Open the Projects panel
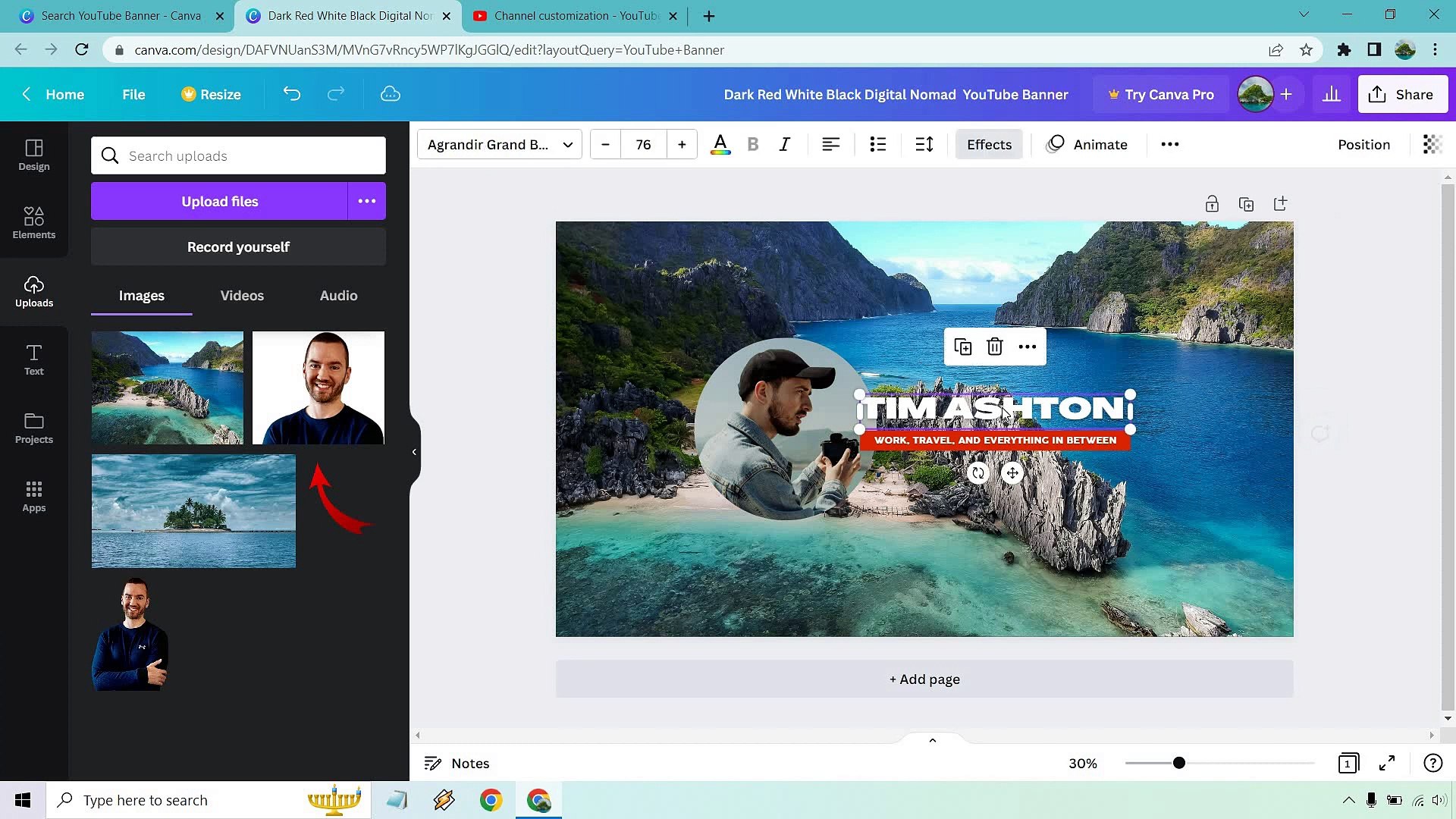Image resolution: width=1456 pixels, height=819 pixels. 33,428
